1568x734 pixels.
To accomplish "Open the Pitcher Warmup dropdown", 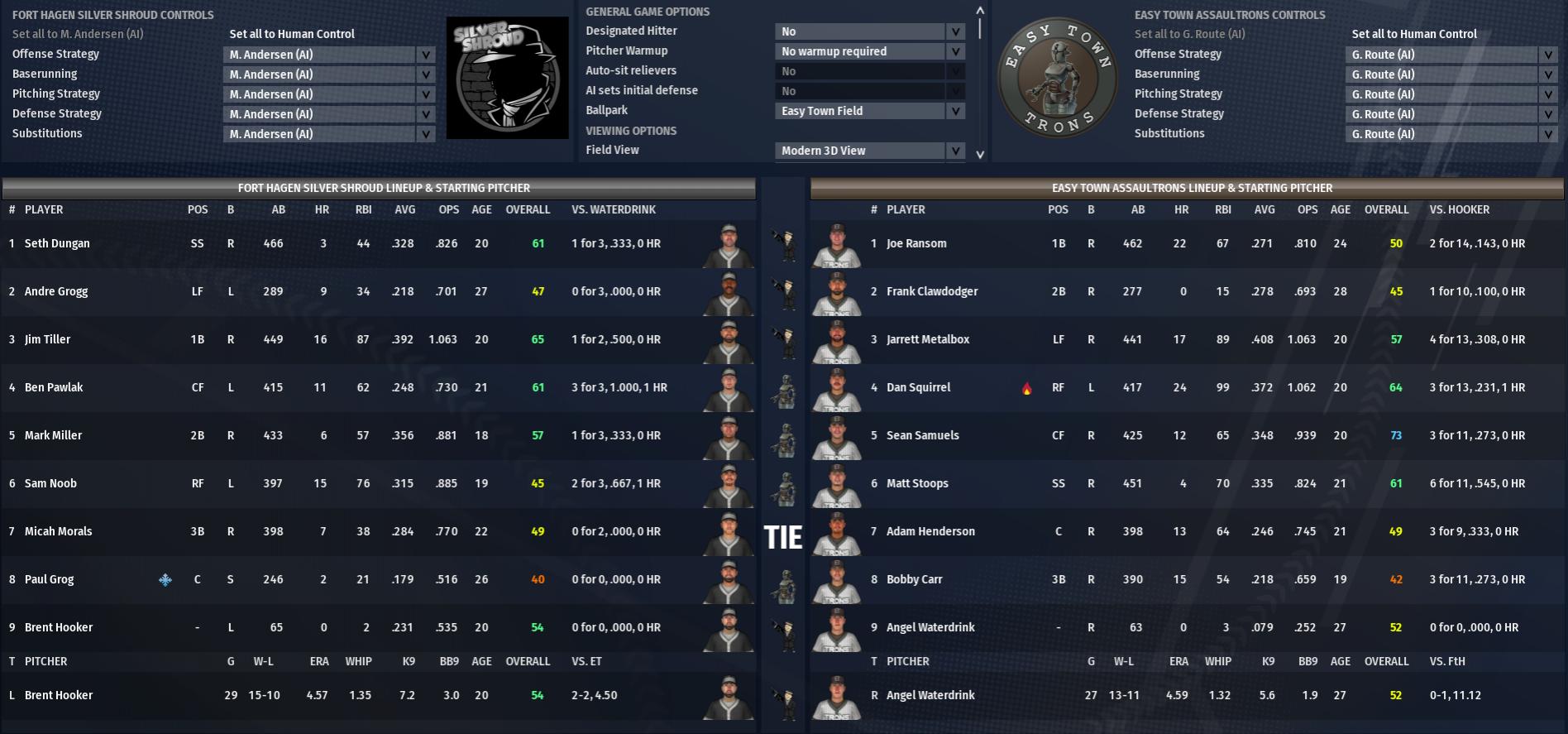I will point(870,51).
